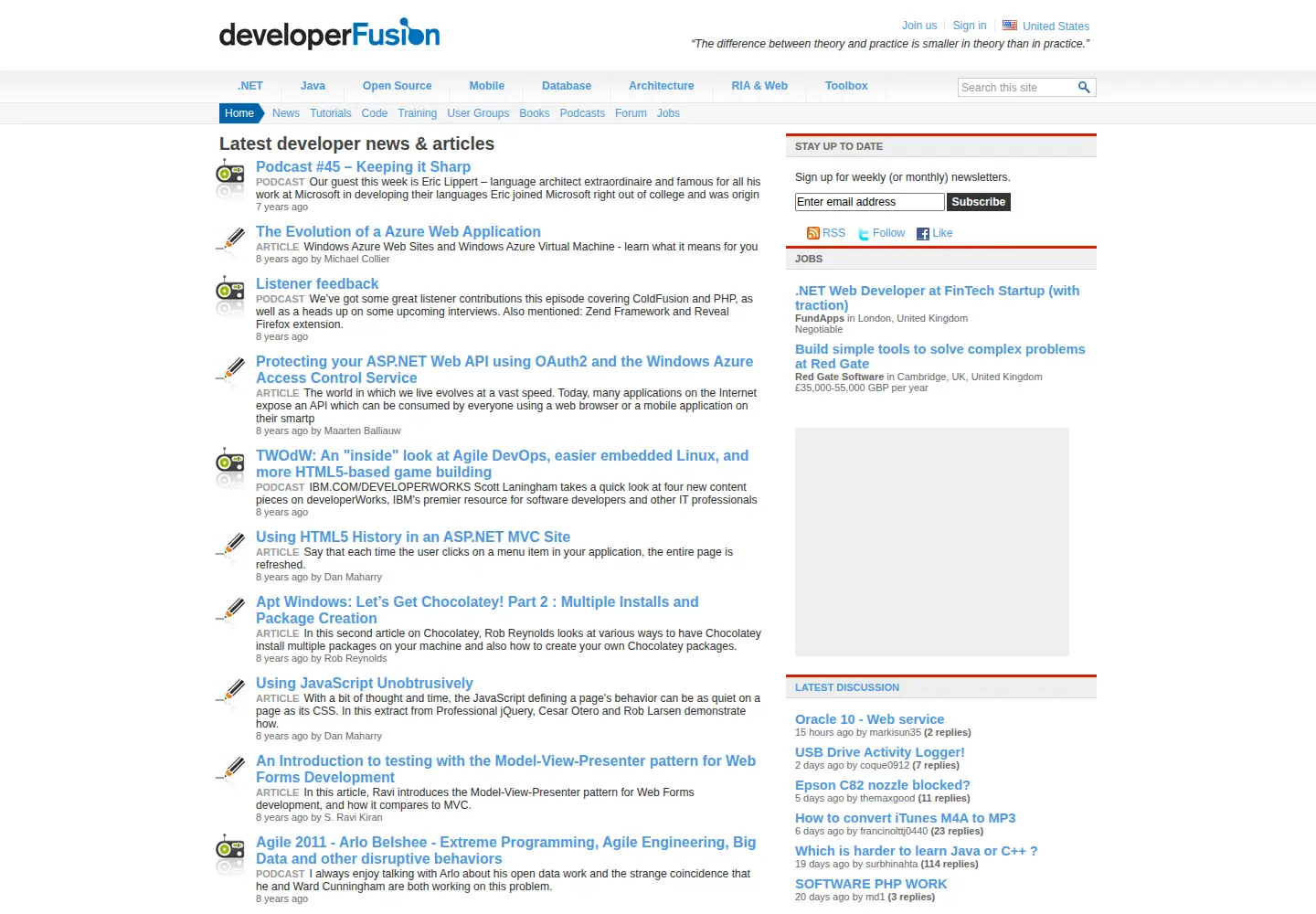Screen dimensions: 1316x914
Task: Click pencil icon beside Evolution of Azure article
Action: point(230,239)
